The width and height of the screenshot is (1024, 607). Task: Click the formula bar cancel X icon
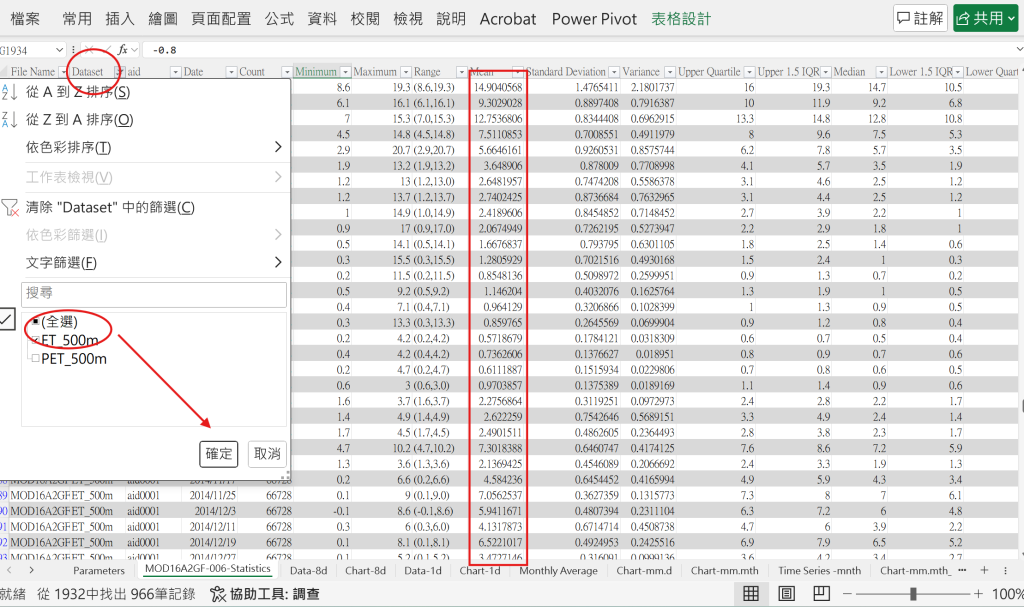point(89,50)
